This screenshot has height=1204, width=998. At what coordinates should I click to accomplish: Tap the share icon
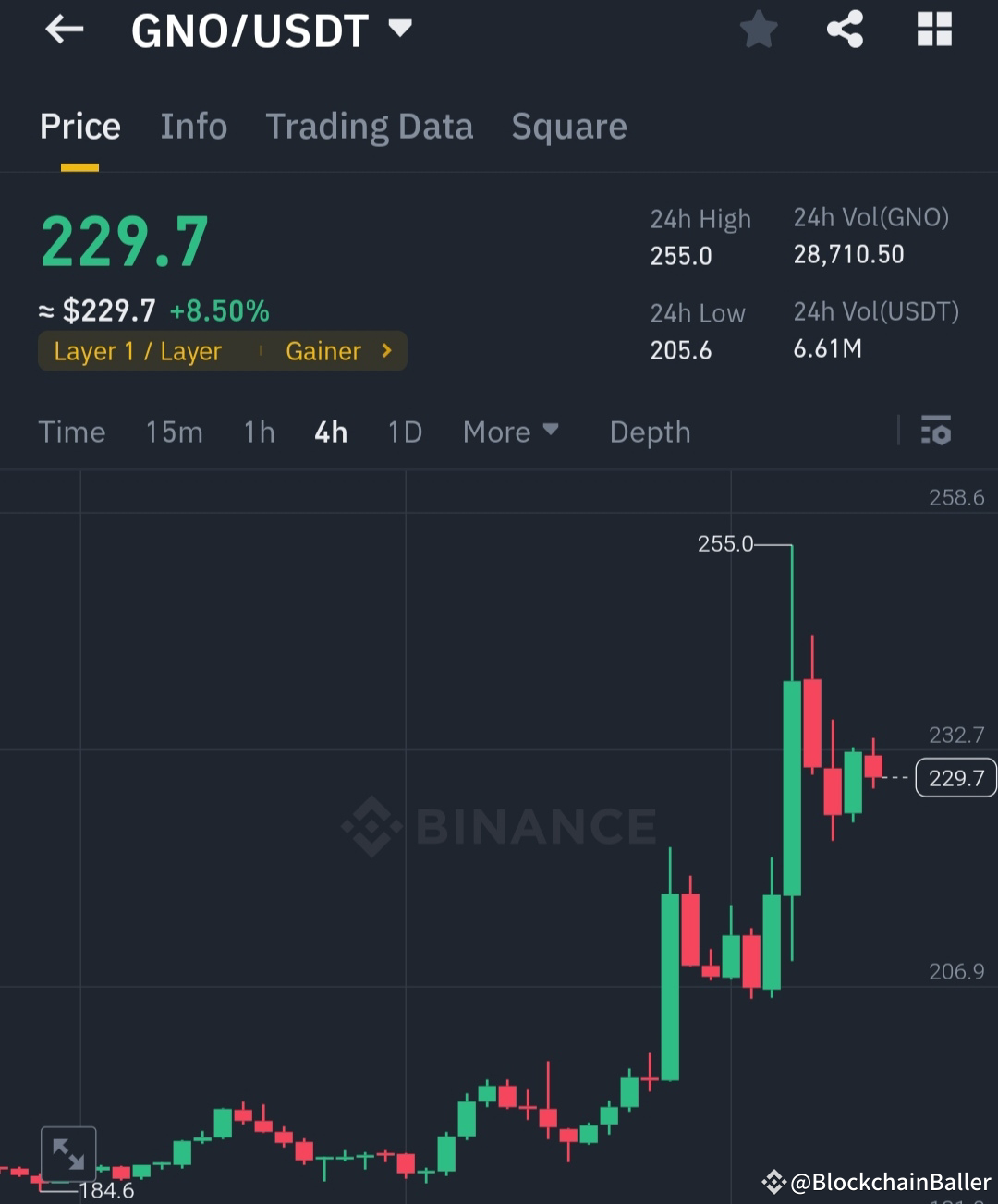click(x=846, y=29)
